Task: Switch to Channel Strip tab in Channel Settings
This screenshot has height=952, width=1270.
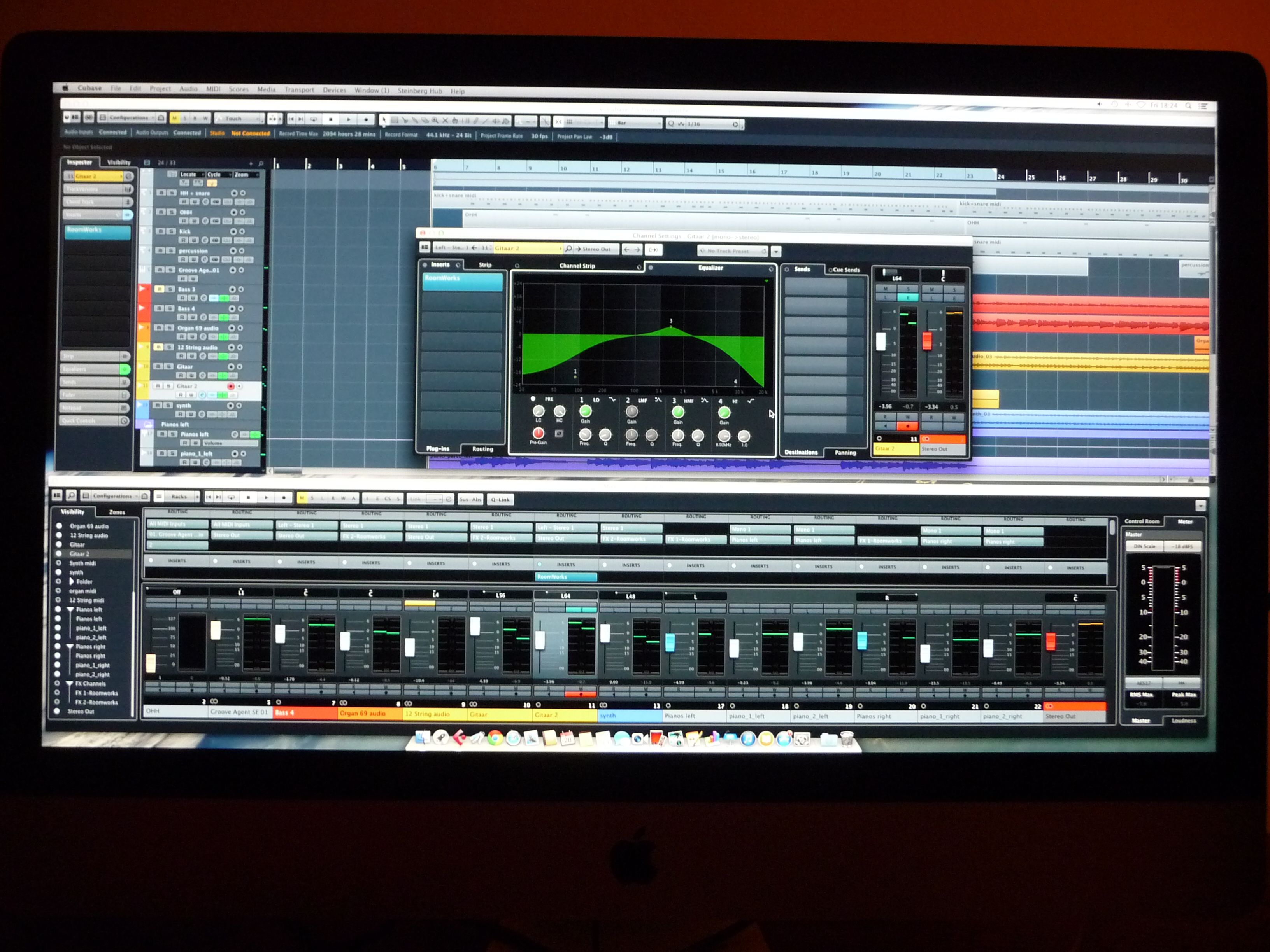Action: coord(577,266)
